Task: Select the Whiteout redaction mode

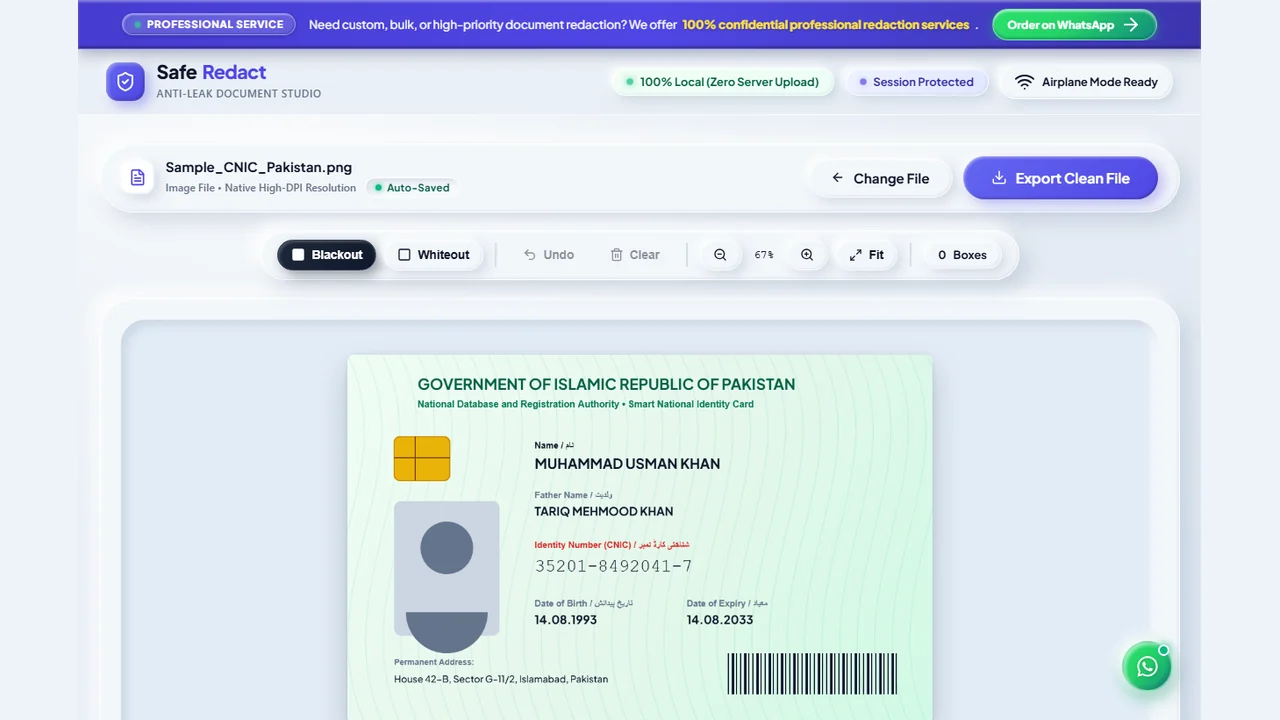Action: (x=434, y=255)
